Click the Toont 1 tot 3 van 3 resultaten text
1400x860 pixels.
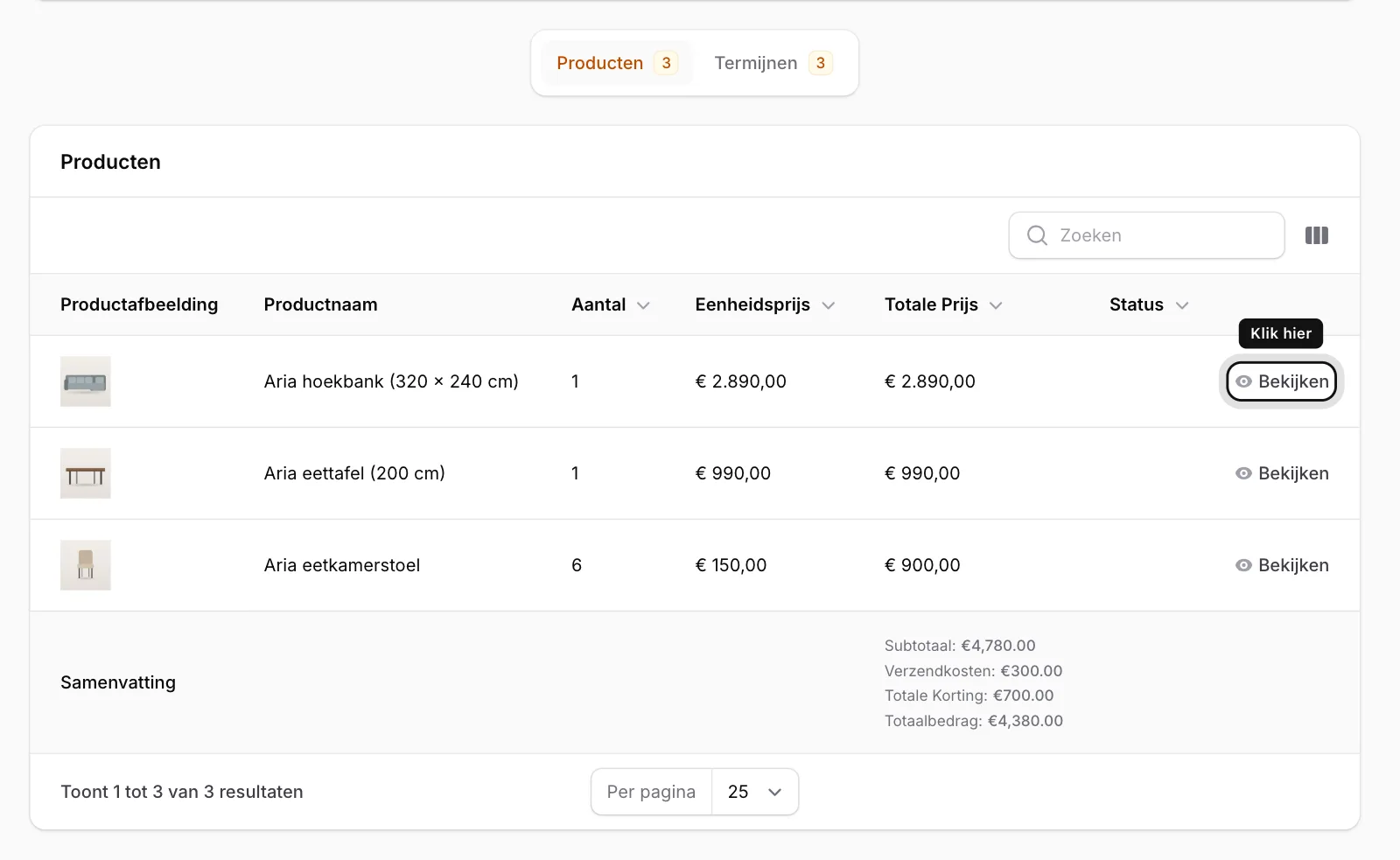click(182, 792)
